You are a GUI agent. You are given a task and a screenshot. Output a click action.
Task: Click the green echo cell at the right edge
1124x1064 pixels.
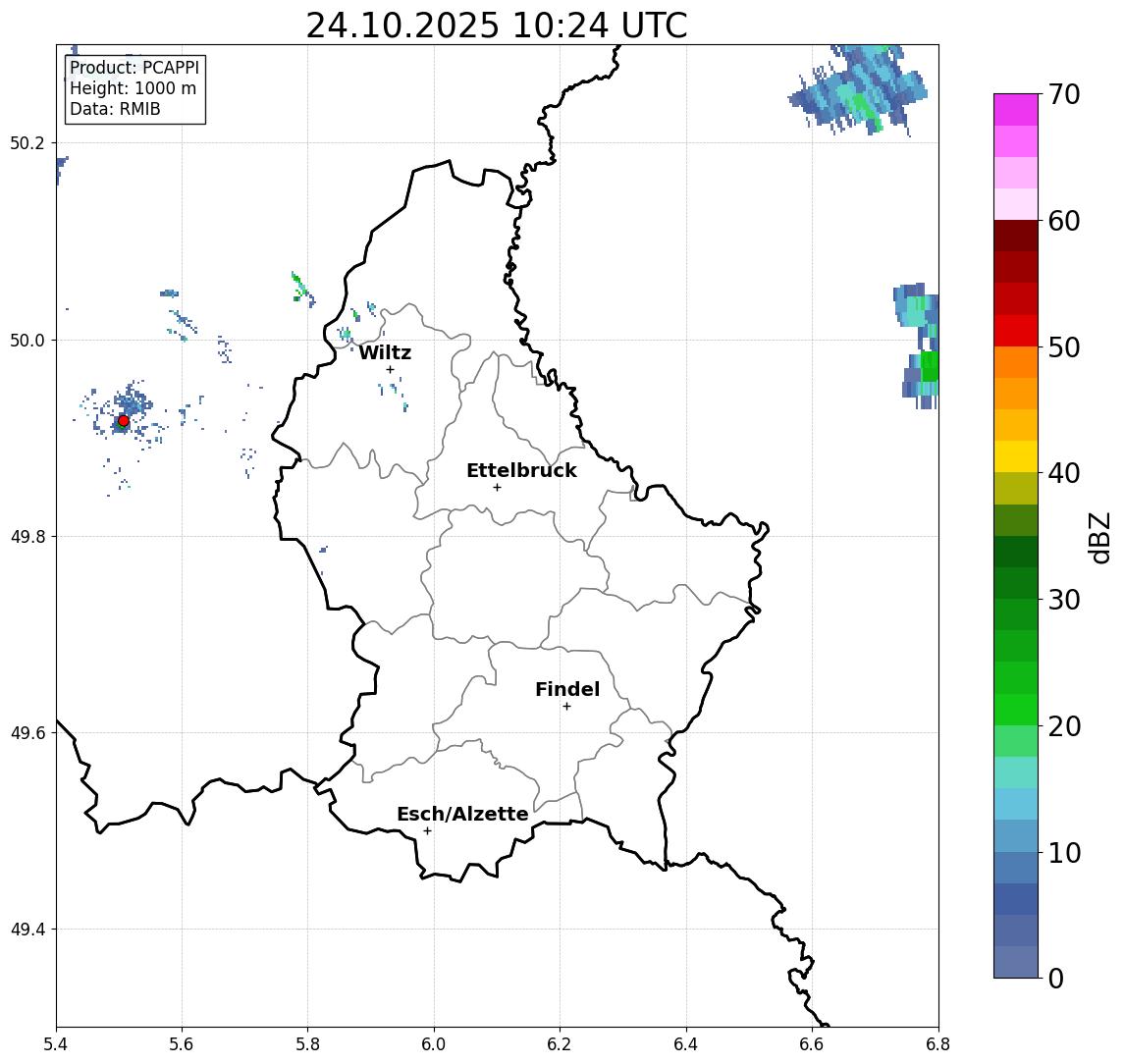coord(929,366)
